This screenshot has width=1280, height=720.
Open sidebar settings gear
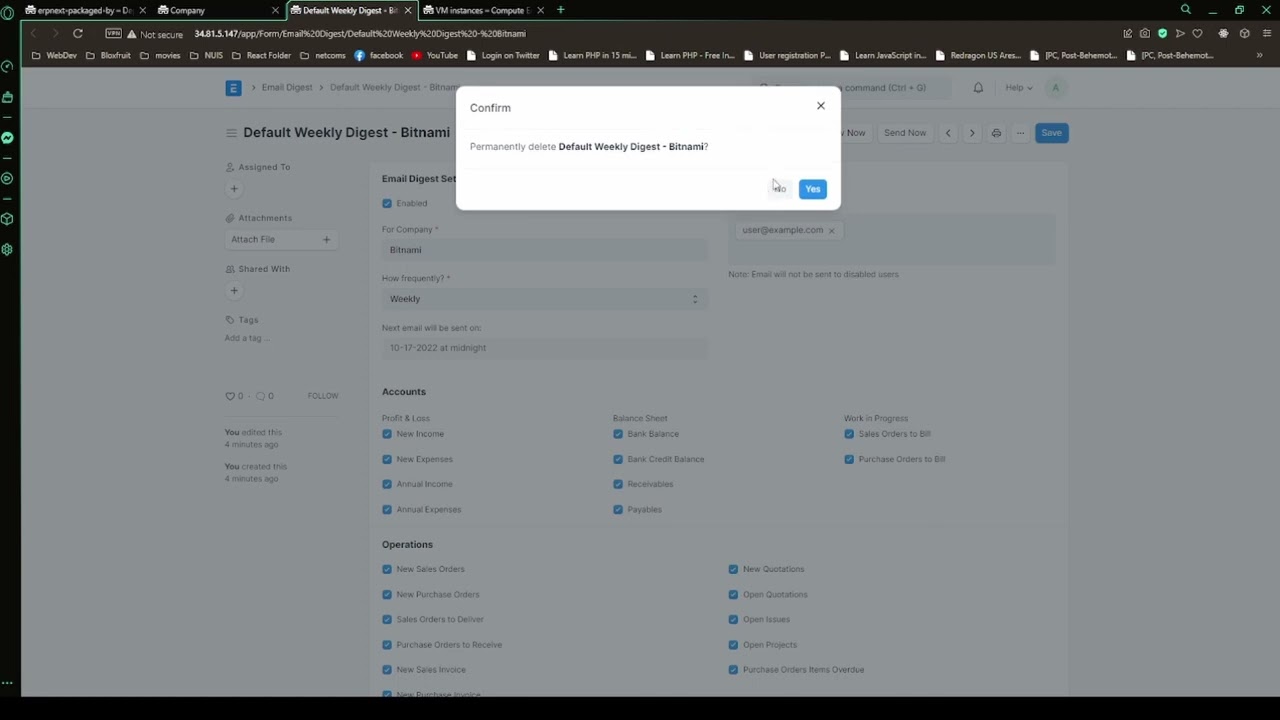(8, 249)
